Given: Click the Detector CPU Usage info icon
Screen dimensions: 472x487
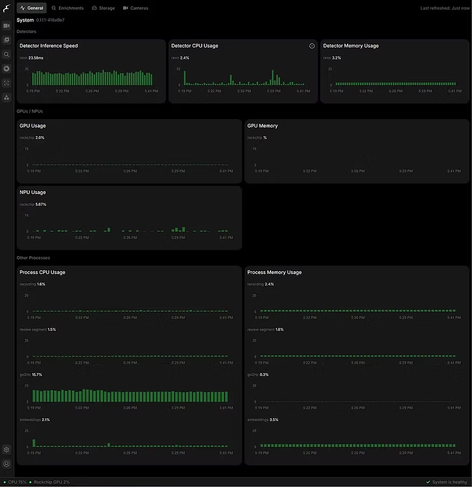Looking at the screenshot, I should pos(312,46).
